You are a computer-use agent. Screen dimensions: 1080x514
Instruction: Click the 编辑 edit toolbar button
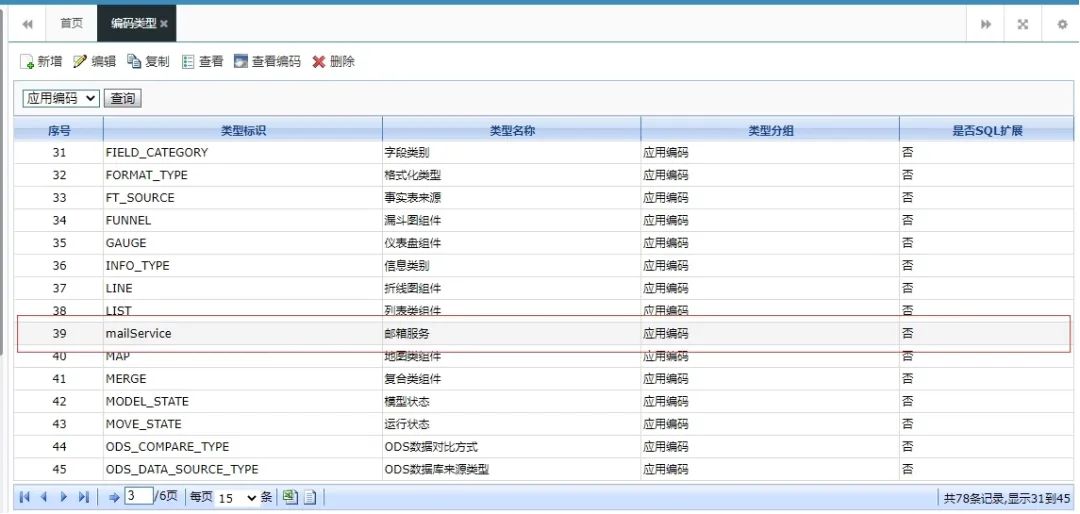point(94,61)
